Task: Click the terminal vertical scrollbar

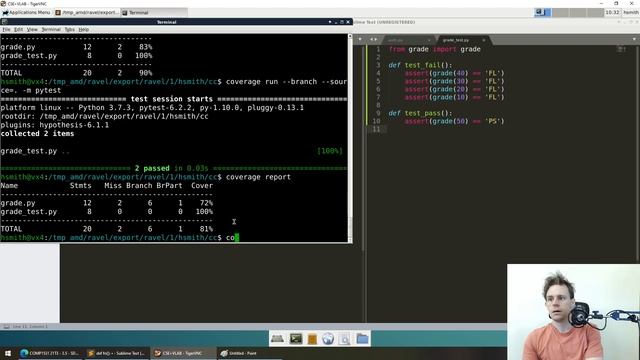Action: (350, 139)
